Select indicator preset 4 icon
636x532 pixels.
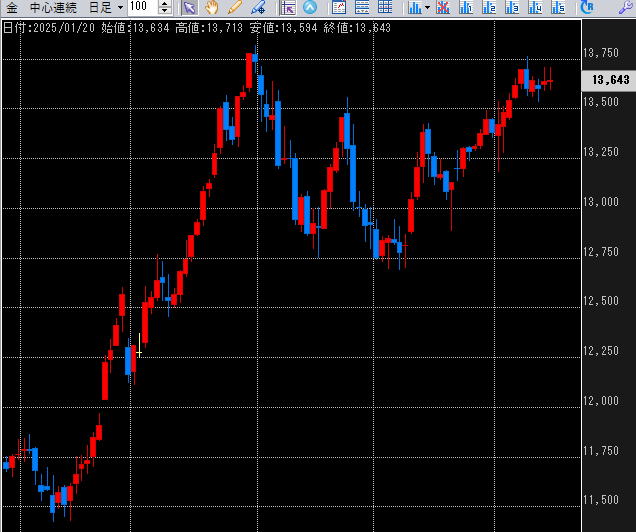point(535,7)
